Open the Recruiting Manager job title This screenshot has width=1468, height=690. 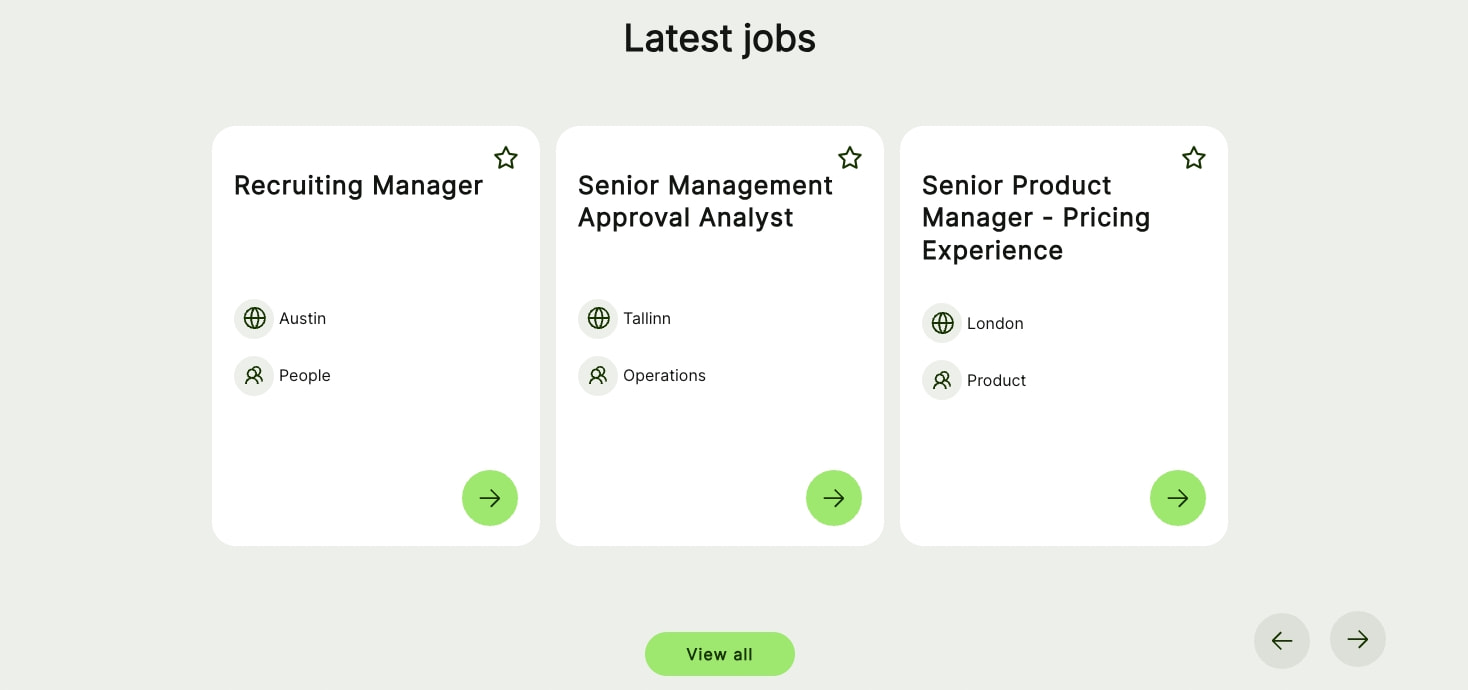358,186
